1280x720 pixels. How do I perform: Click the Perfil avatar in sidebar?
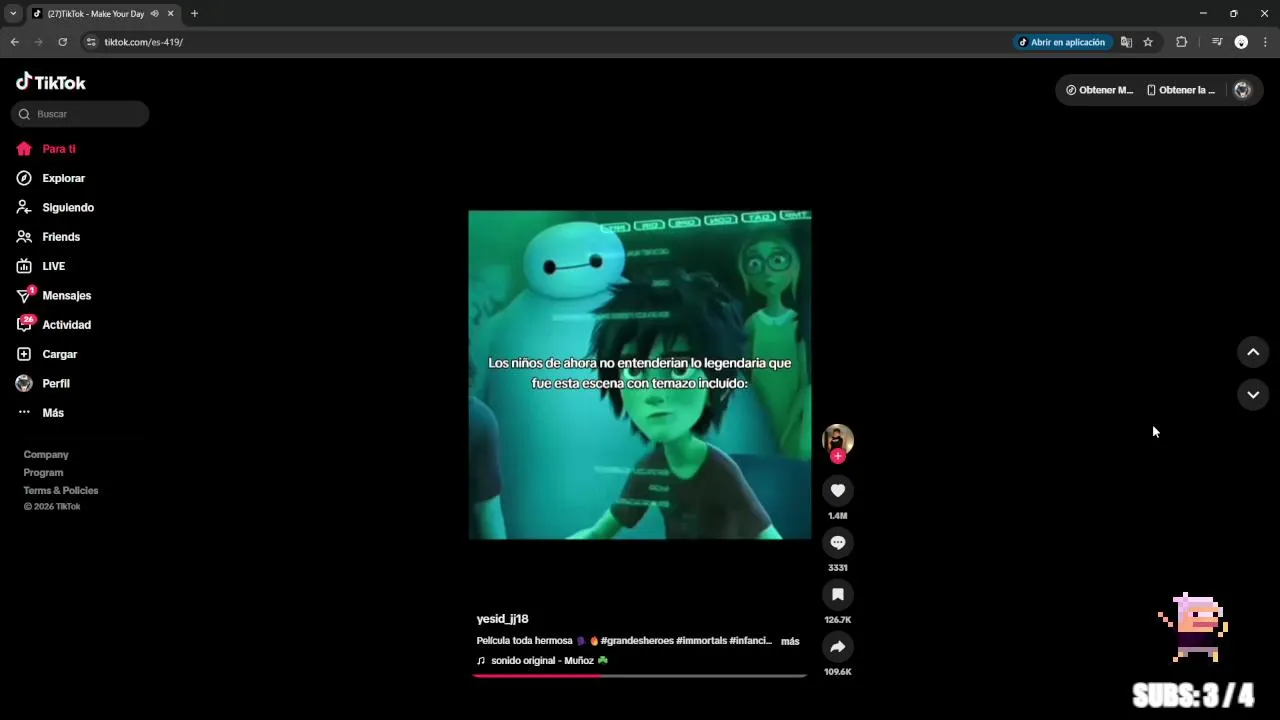tap(24, 384)
